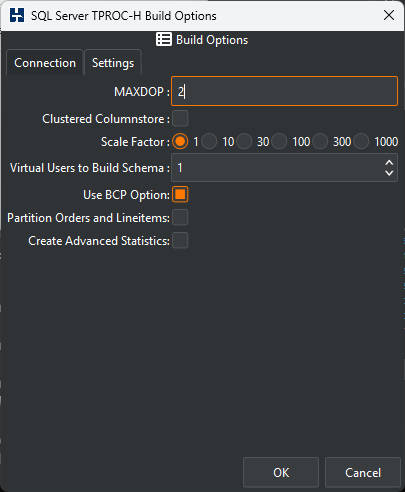405x492 pixels.
Task: Choose Scale Factor 30 option
Action: (244, 141)
